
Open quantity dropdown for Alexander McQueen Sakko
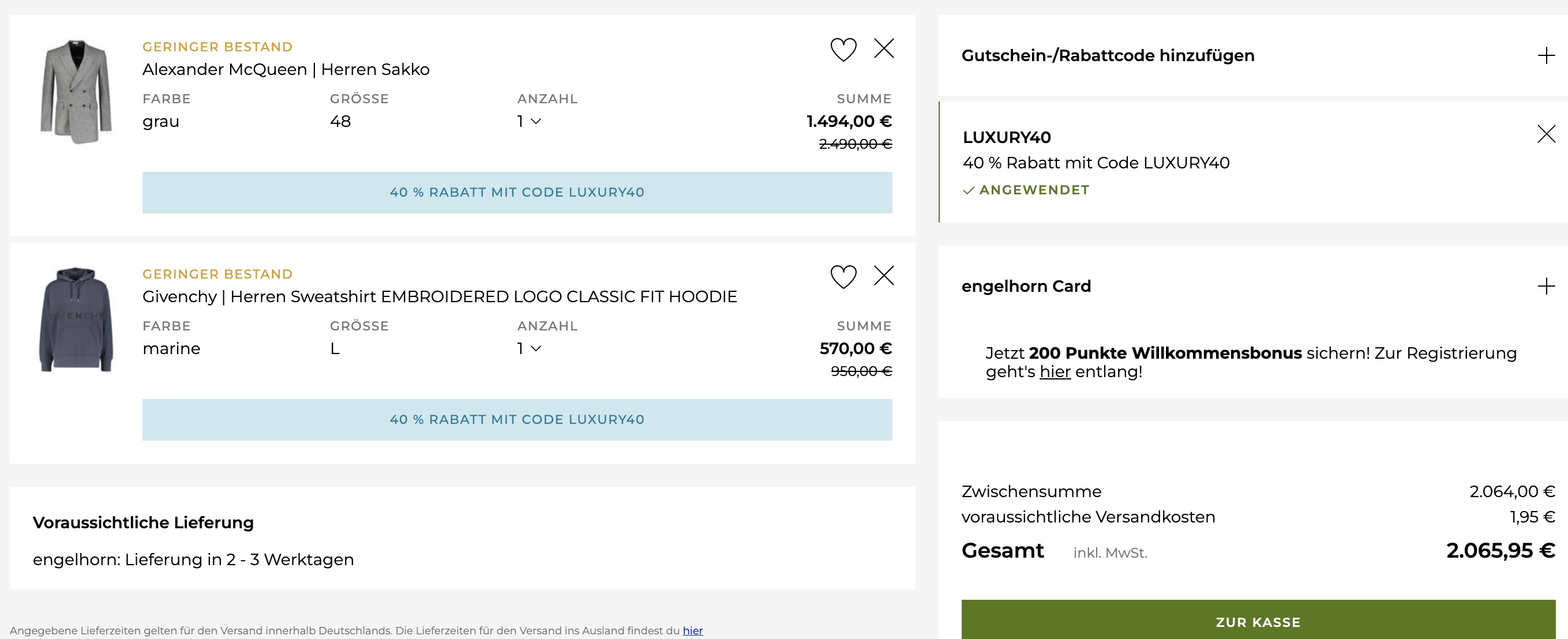point(529,121)
